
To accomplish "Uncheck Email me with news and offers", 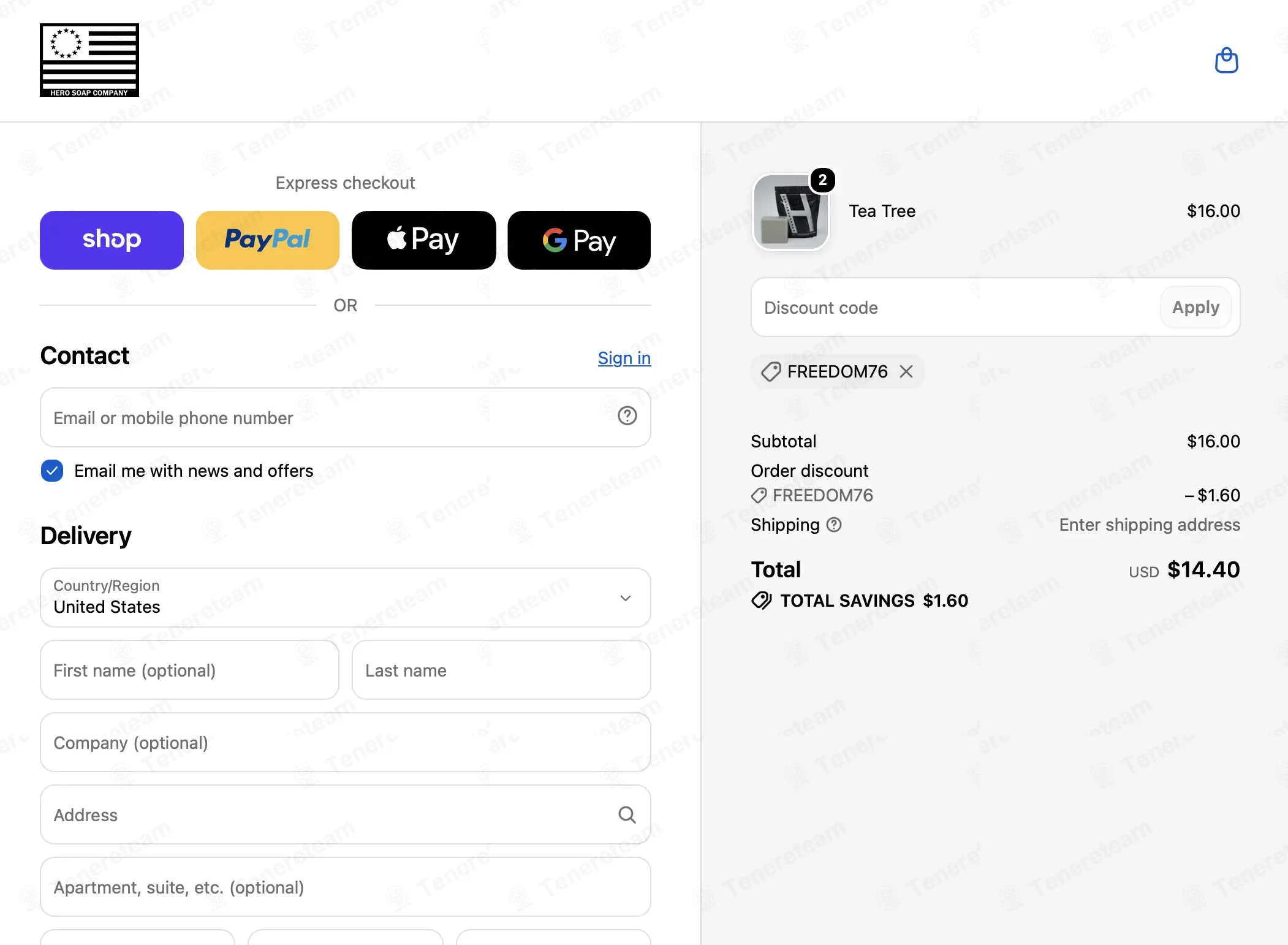I will tap(52, 471).
